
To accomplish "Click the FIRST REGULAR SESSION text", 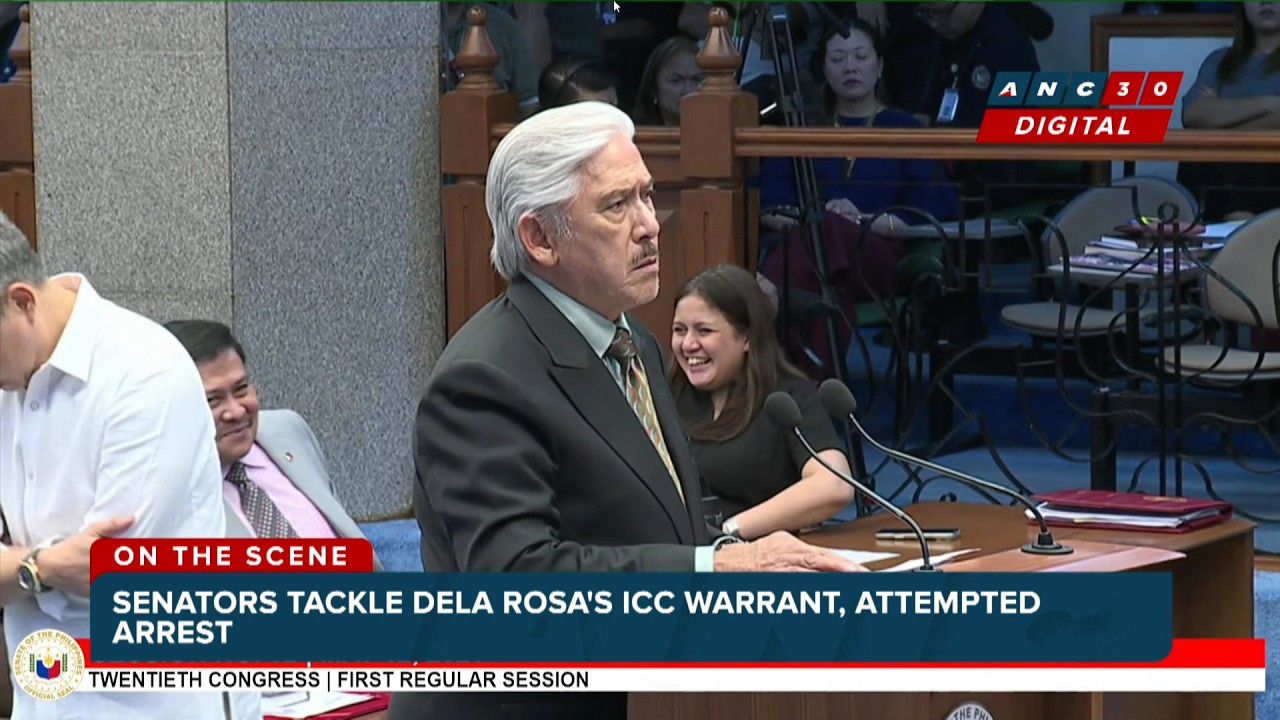I will tap(463, 680).
